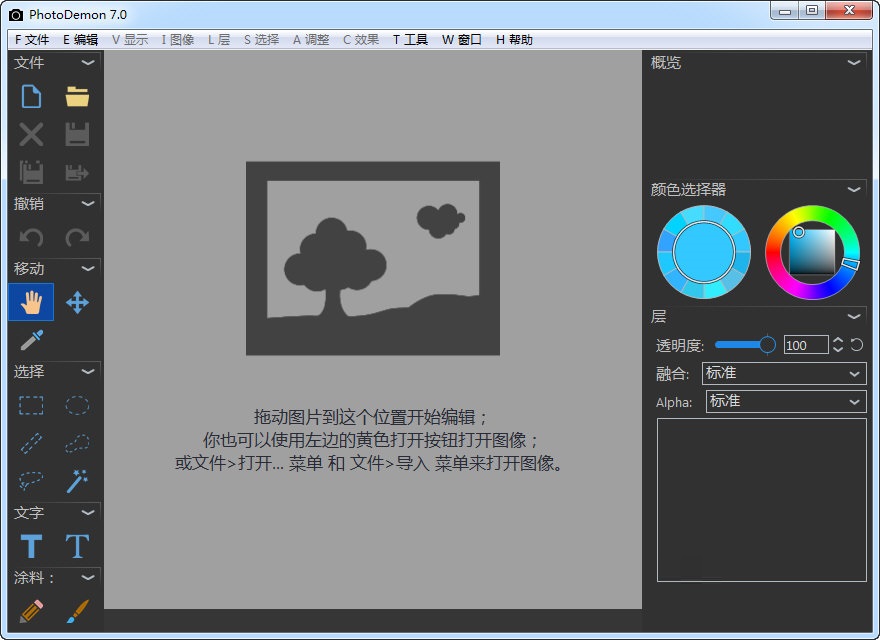Open the 融合 blend mode dropdown

coord(784,373)
